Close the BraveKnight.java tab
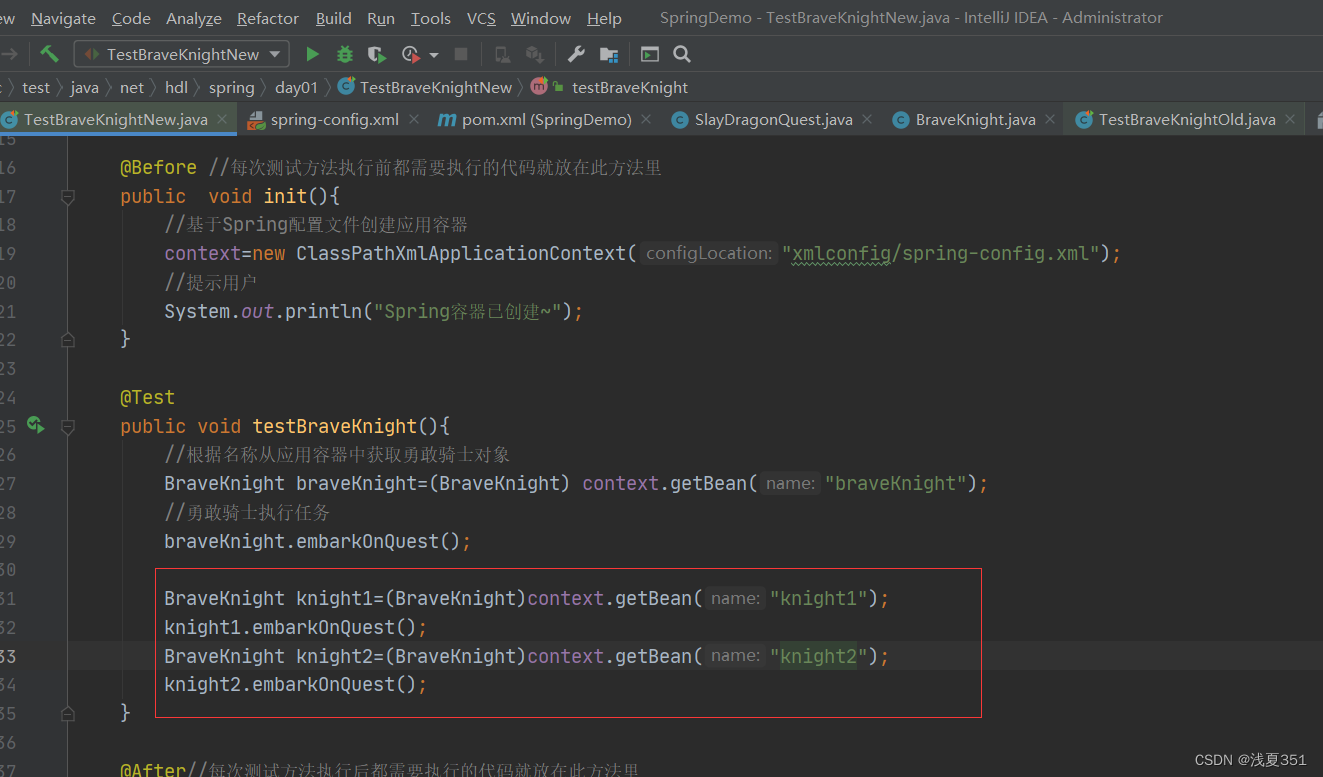The width and height of the screenshot is (1323, 777). (x=1050, y=120)
